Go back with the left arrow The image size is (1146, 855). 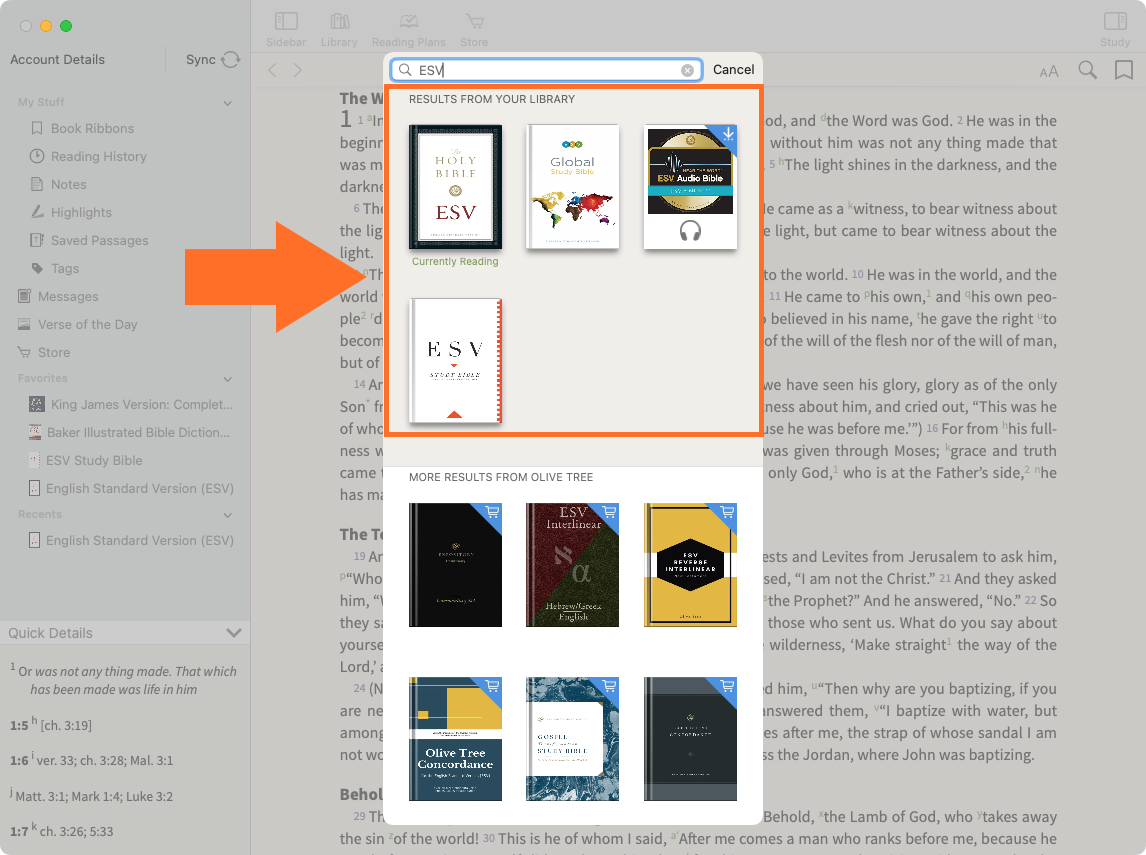pyautogui.click(x=273, y=70)
